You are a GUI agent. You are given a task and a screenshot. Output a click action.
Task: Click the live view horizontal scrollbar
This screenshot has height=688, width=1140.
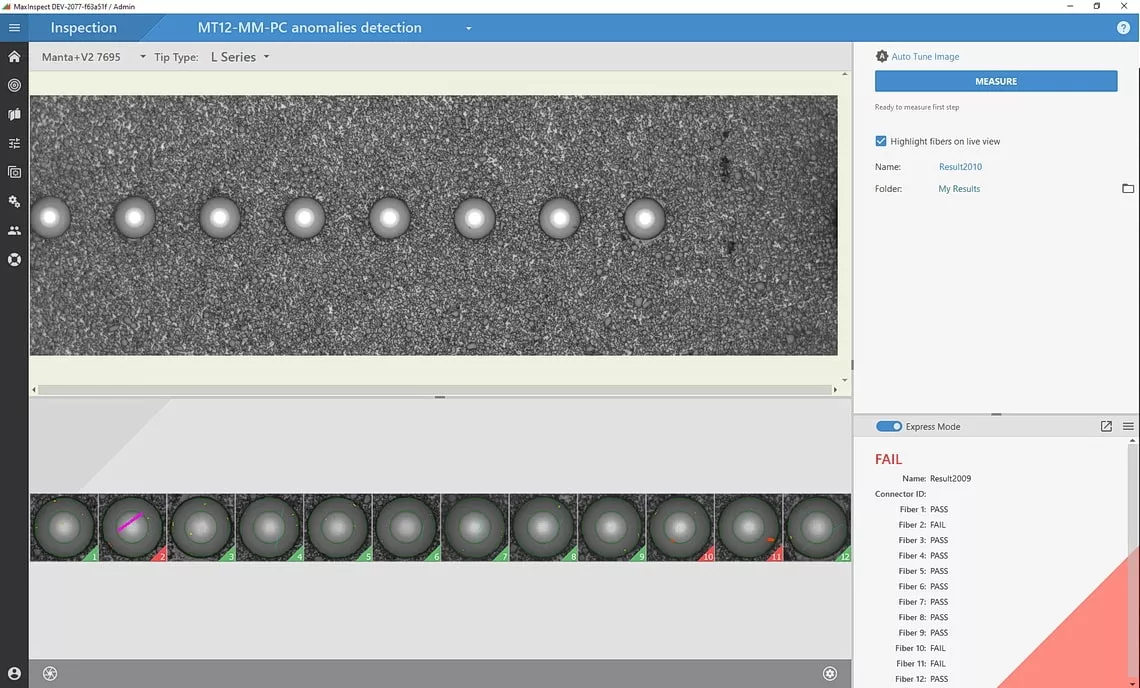435,390
